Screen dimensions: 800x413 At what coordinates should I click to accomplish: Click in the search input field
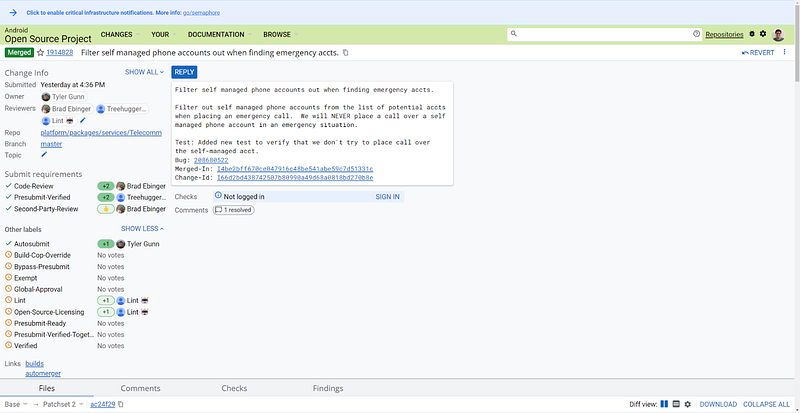point(605,34)
